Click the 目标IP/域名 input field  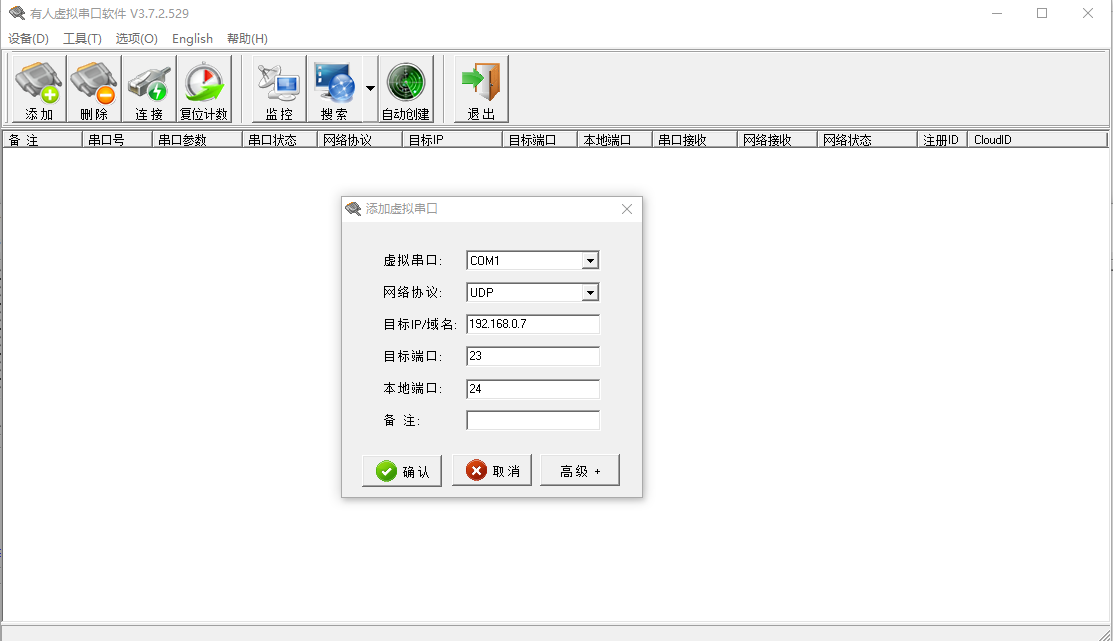click(x=532, y=325)
